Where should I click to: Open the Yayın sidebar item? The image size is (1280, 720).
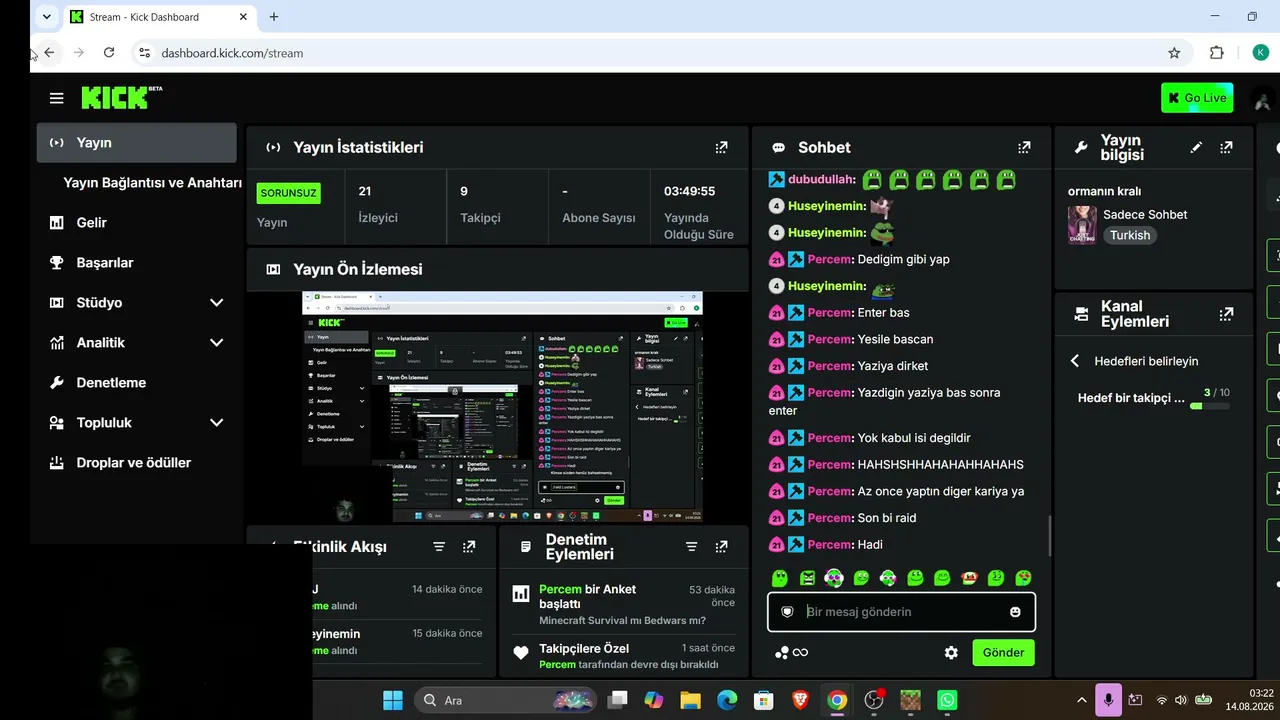click(x=137, y=143)
